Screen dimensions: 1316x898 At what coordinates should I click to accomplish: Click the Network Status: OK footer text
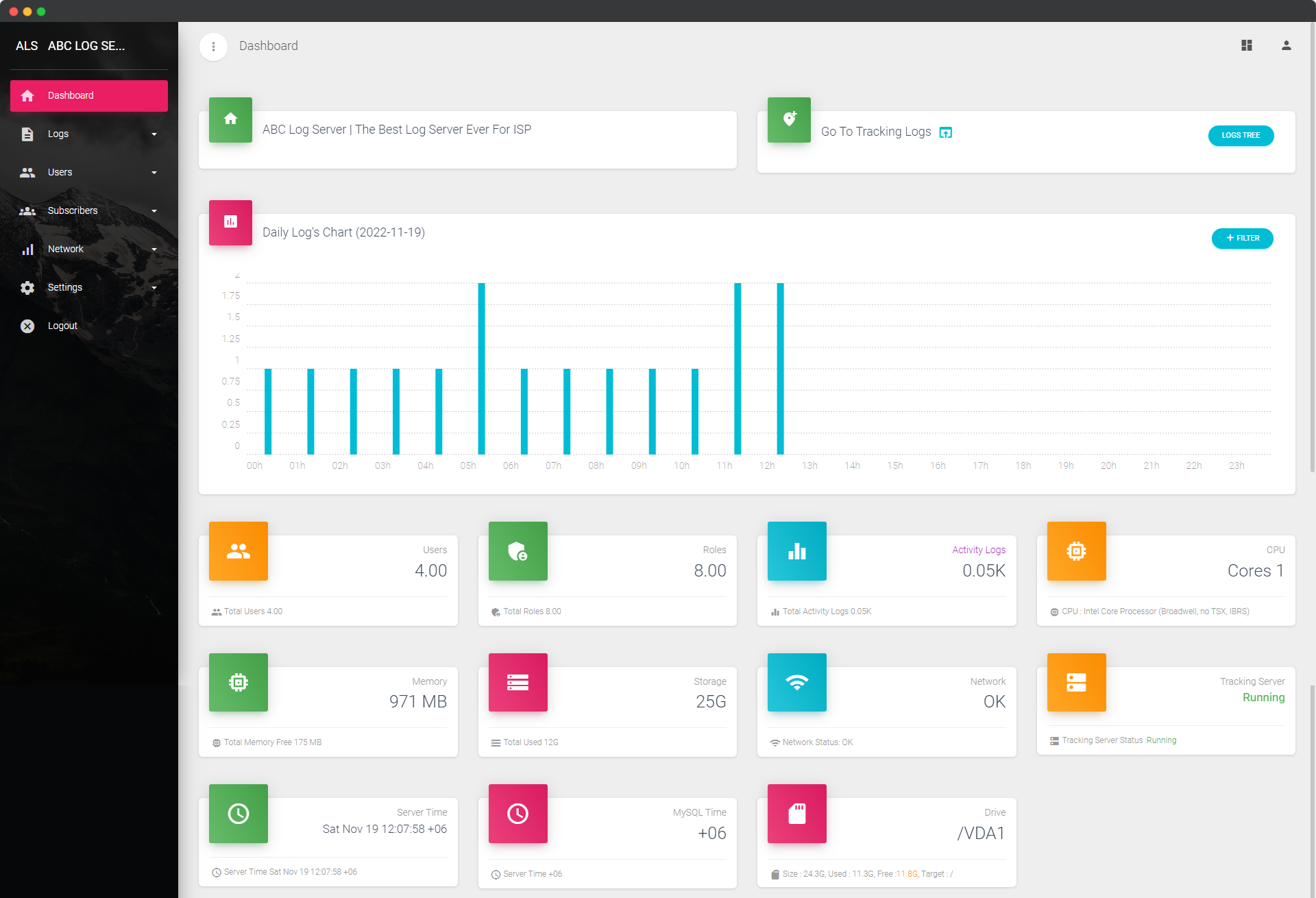818,742
